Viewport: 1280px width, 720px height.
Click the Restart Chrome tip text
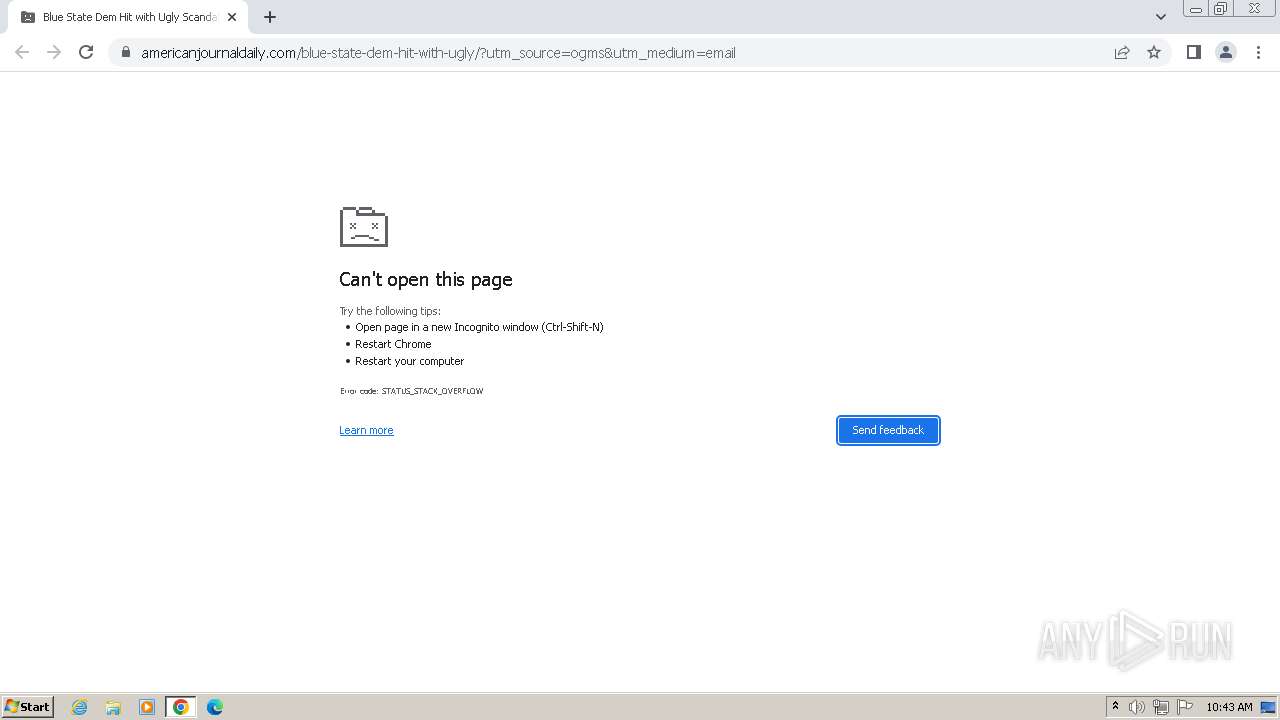(x=393, y=344)
